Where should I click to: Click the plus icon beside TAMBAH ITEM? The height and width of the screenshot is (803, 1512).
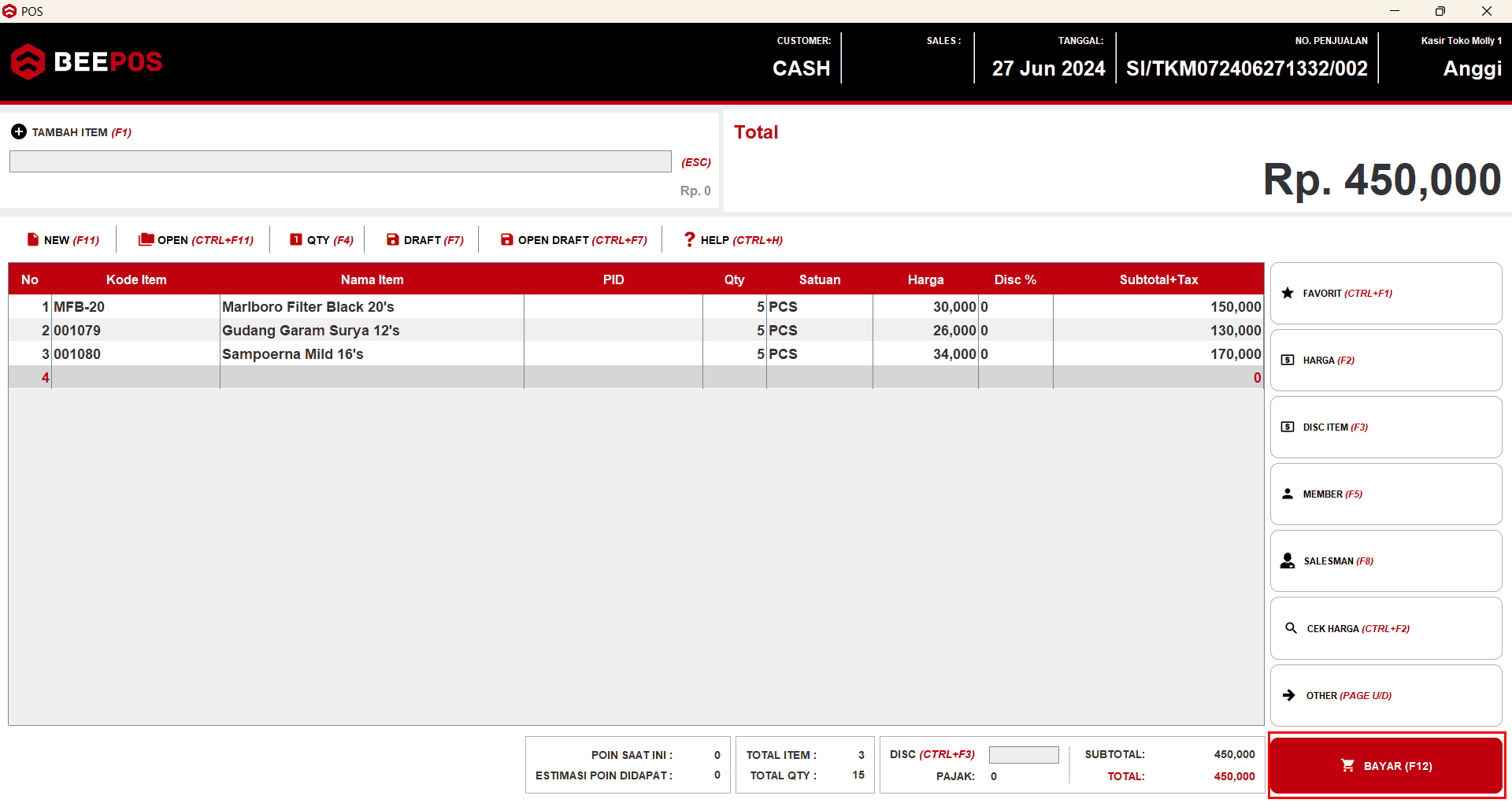click(x=19, y=131)
